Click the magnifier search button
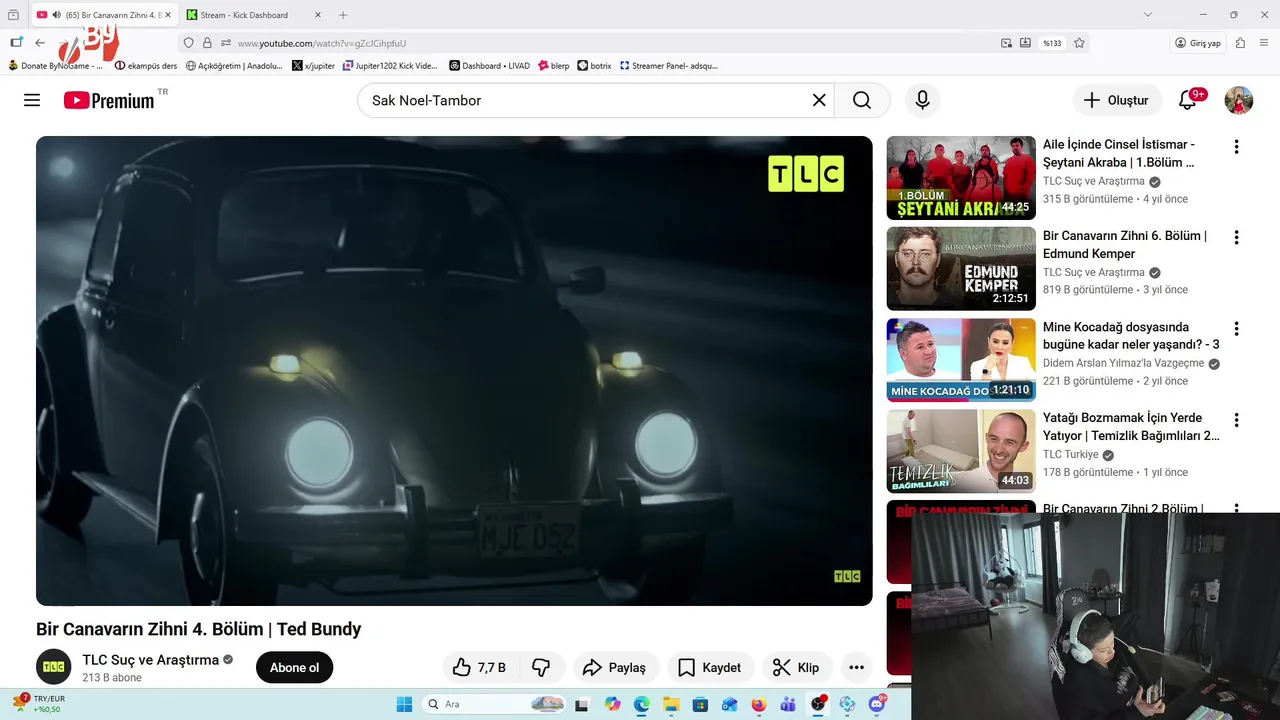The width and height of the screenshot is (1280, 720). 862,100
